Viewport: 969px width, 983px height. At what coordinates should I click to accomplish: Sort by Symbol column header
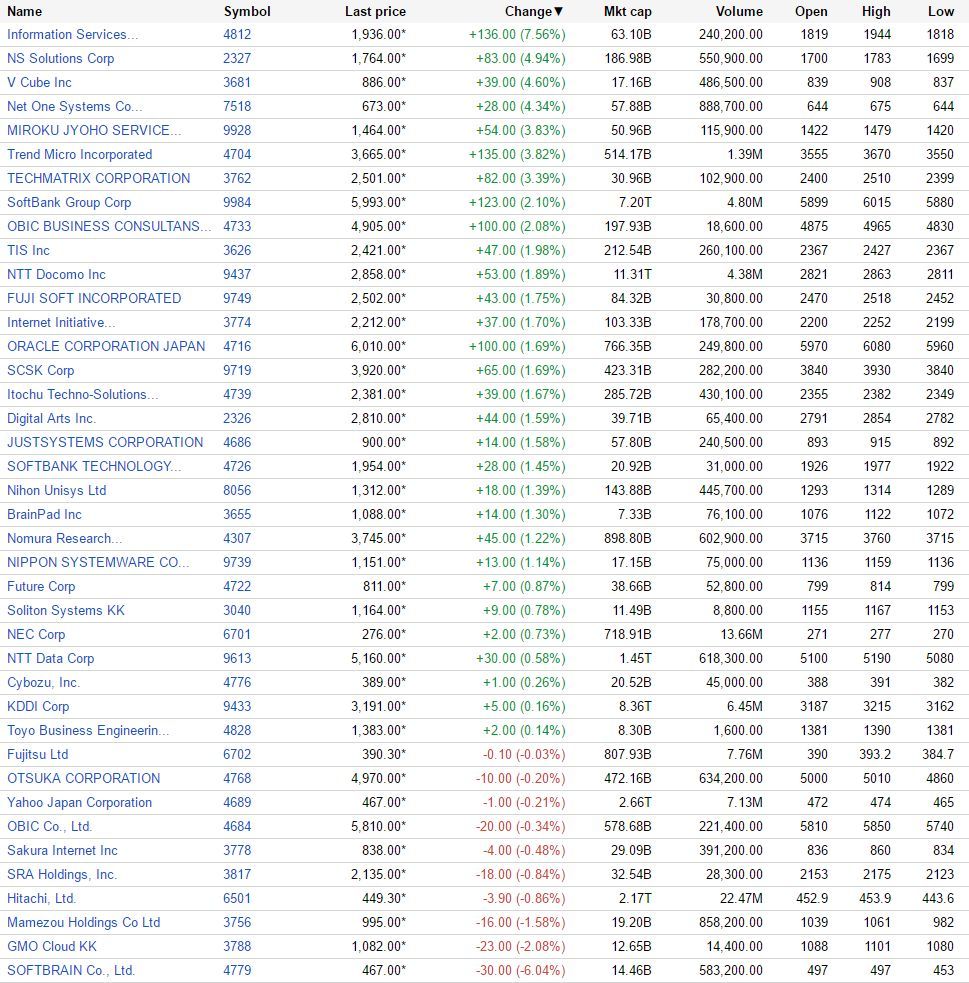(x=247, y=11)
